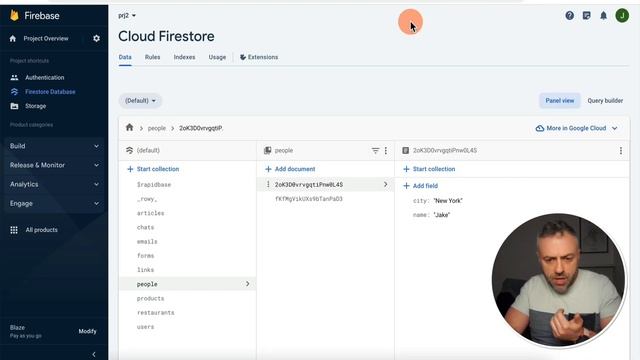The width and height of the screenshot is (640, 360).
Task: Click the Storage folder icon
Action: pos(14,106)
